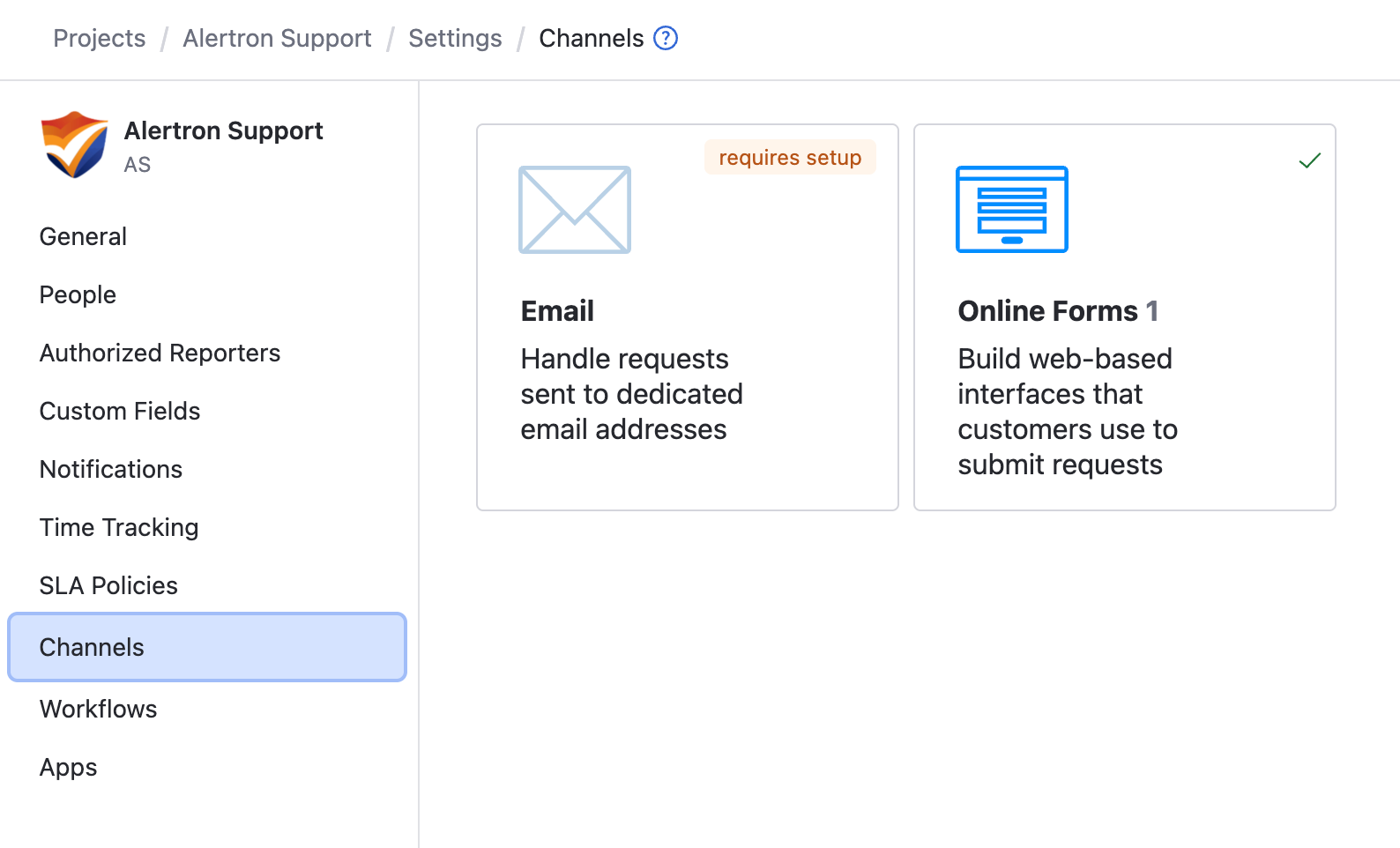Image resolution: width=1400 pixels, height=848 pixels.
Task: Go to Custom Fields settings
Action: (120, 411)
